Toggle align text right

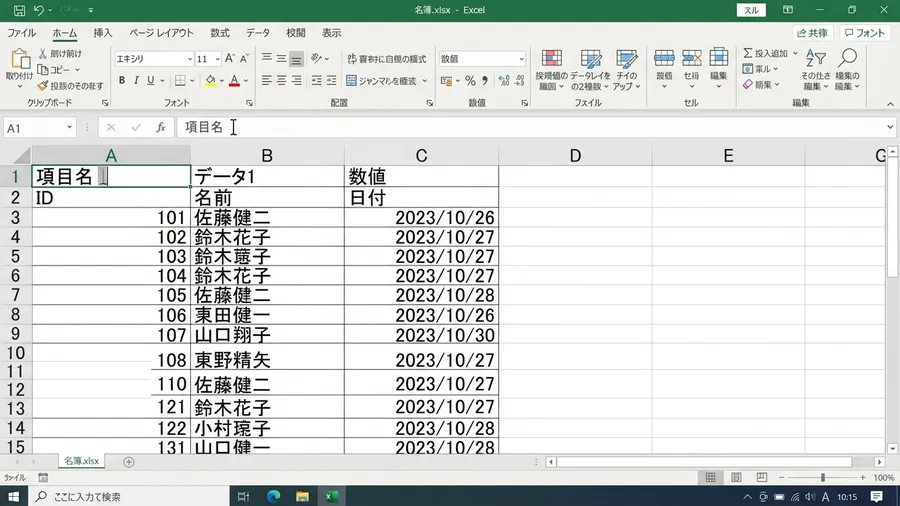point(296,80)
